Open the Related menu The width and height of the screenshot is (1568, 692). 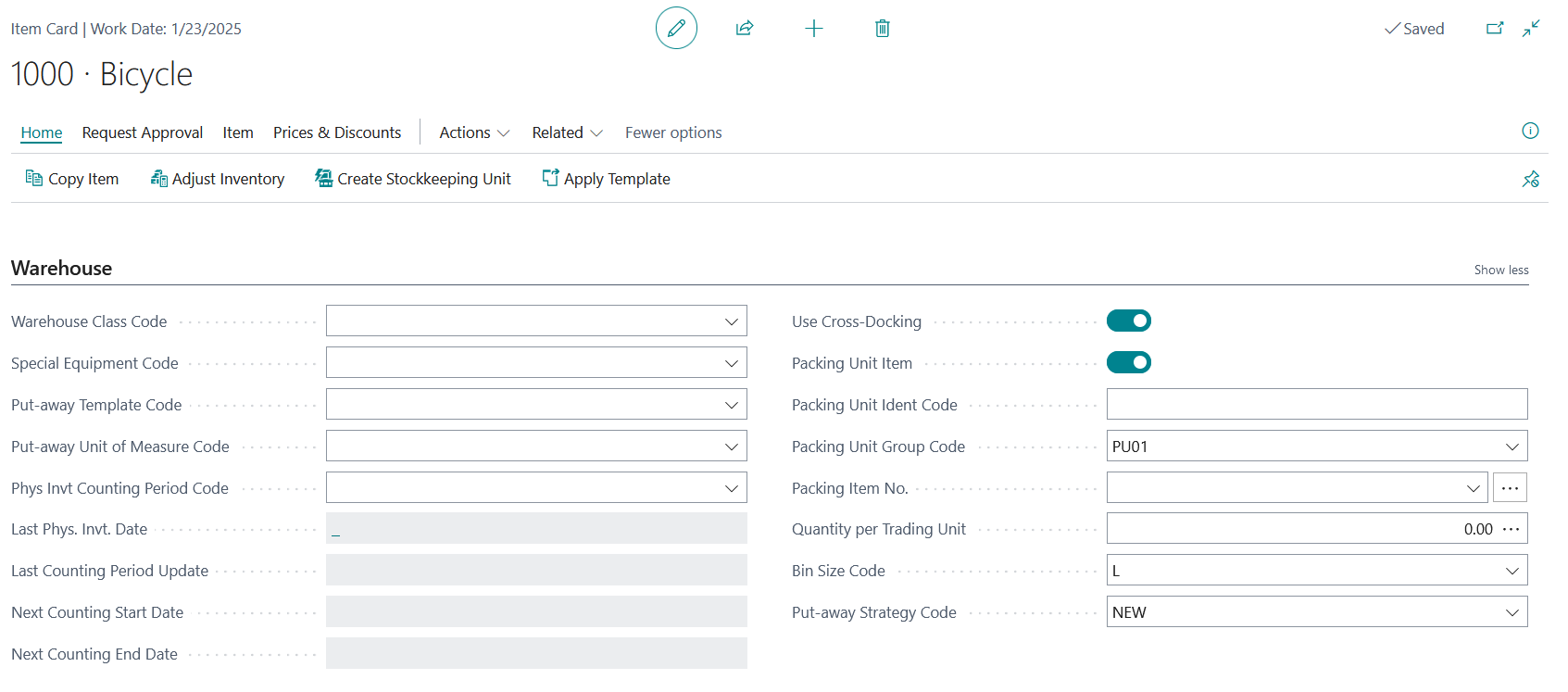coord(567,132)
